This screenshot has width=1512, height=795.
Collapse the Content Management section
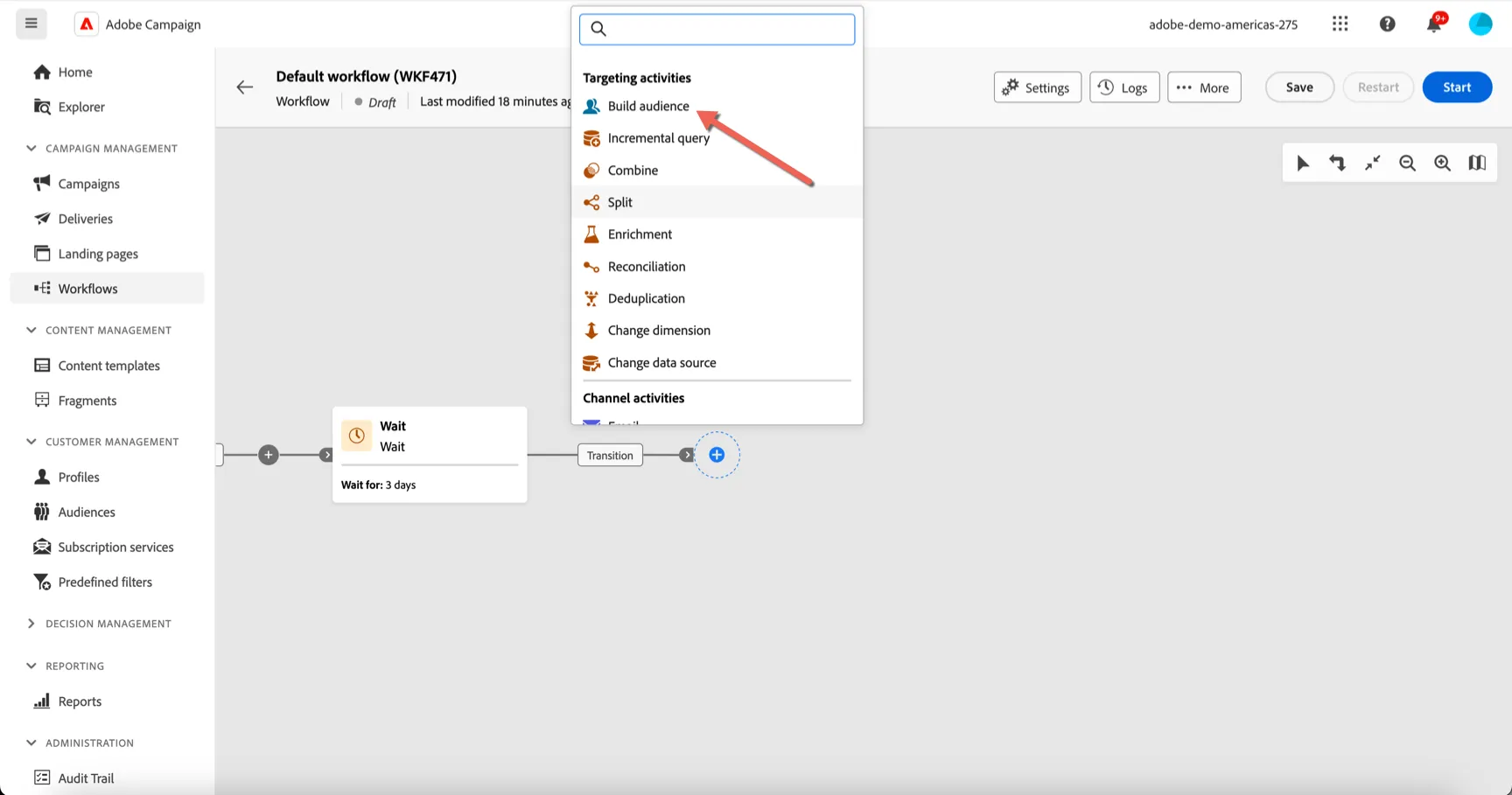(31, 330)
